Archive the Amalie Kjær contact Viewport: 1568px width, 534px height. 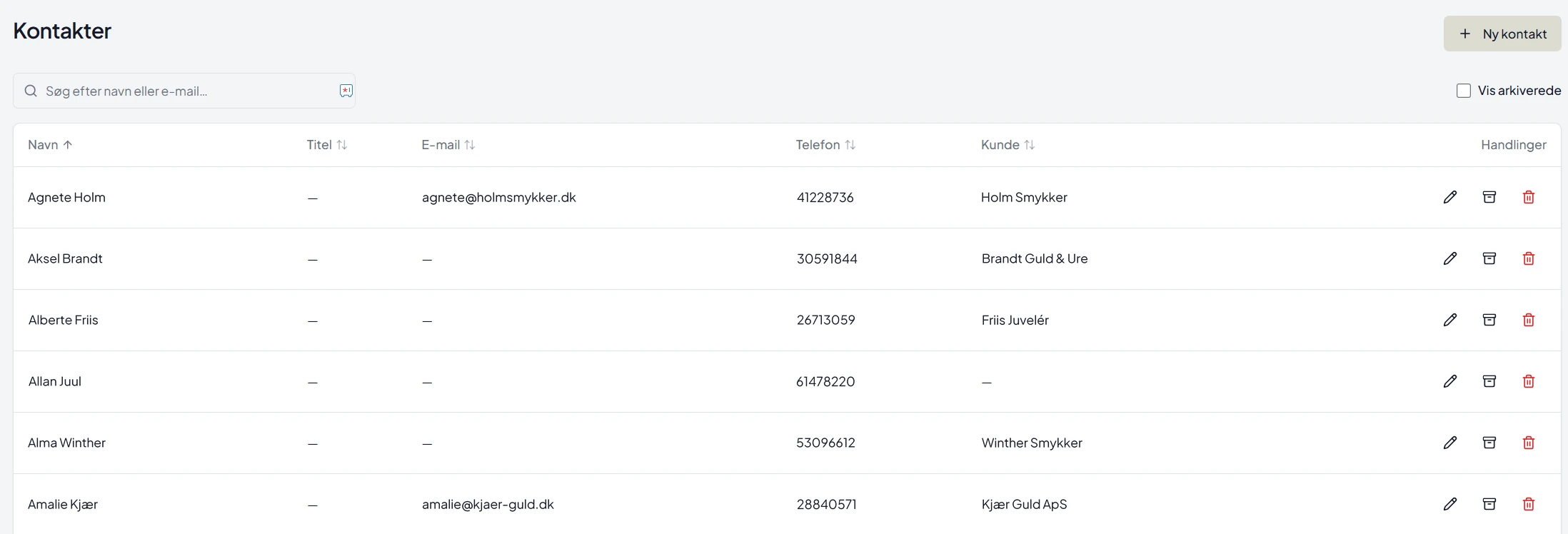click(1489, 504)
